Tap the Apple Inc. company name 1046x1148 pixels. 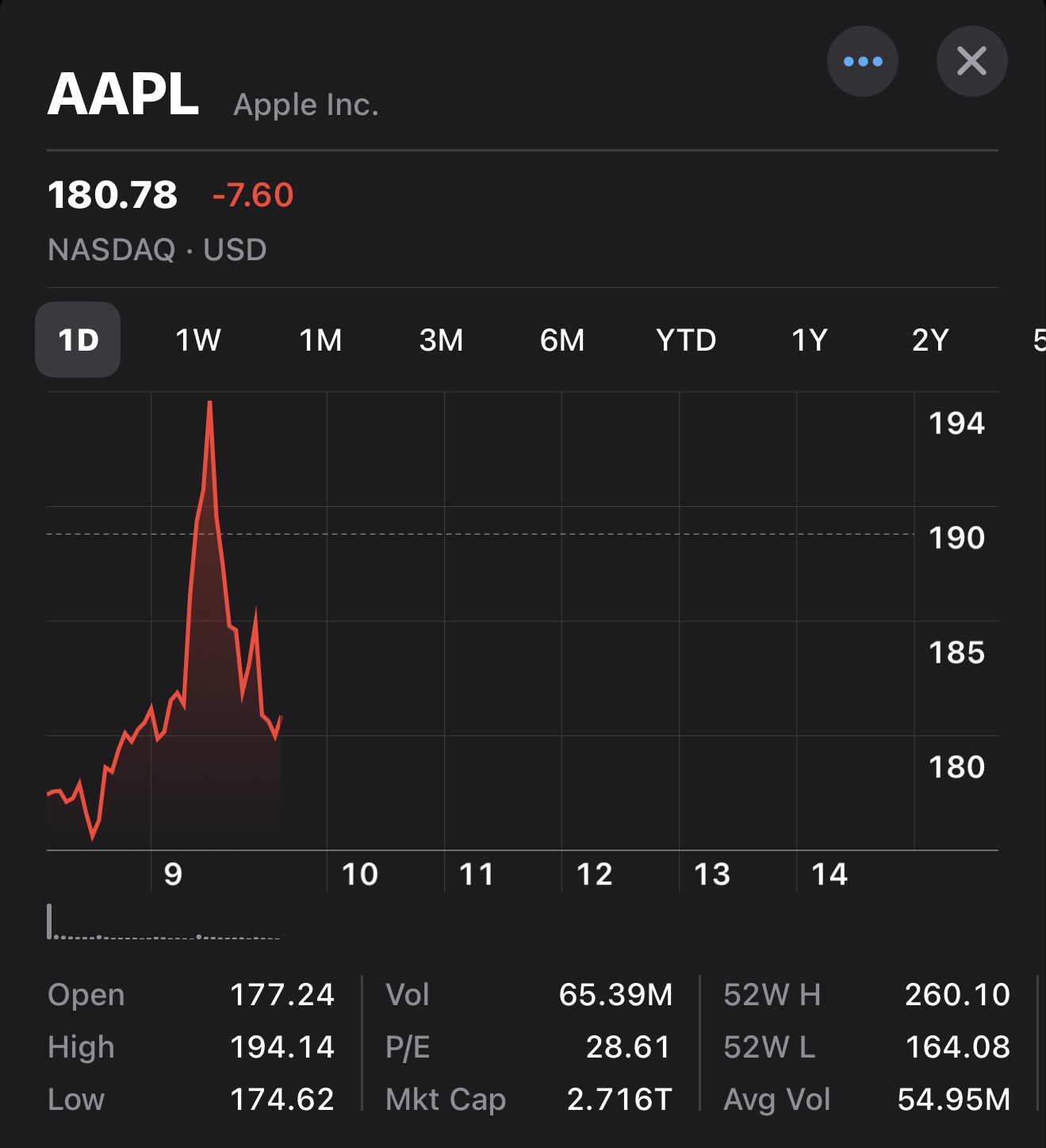click(x=306, y=105)
